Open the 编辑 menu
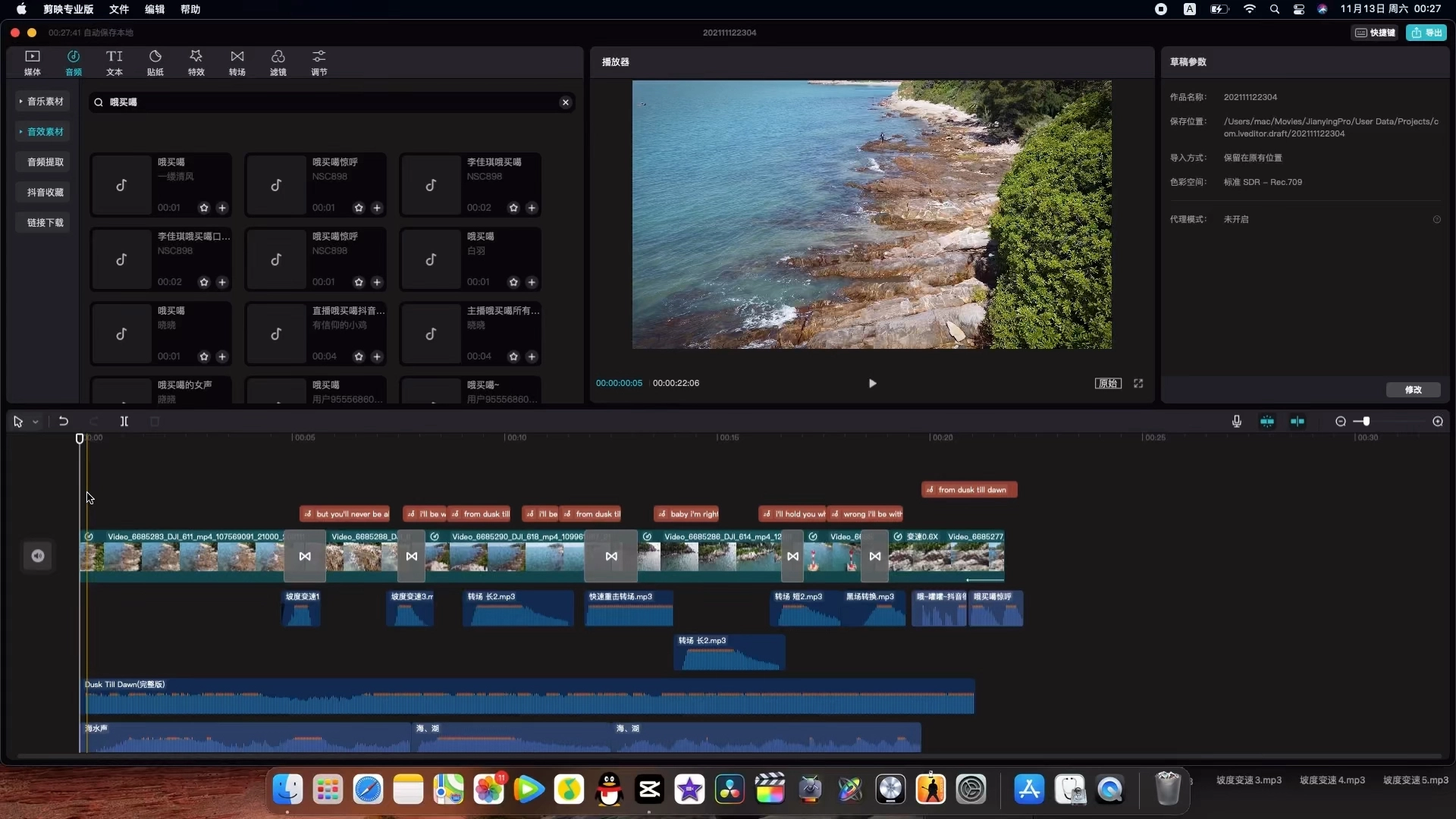Screen dimensions: 1456x819 click(155, 9)
